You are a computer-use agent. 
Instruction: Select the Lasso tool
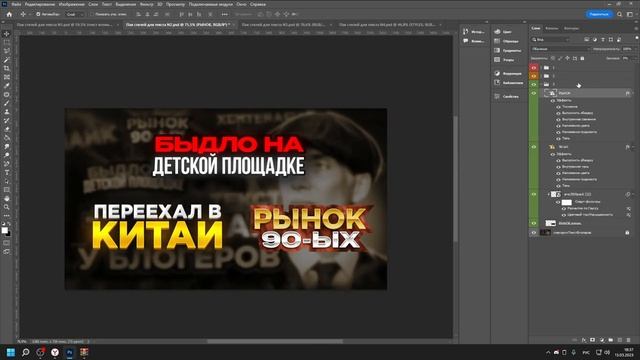(x=7, y=51)
